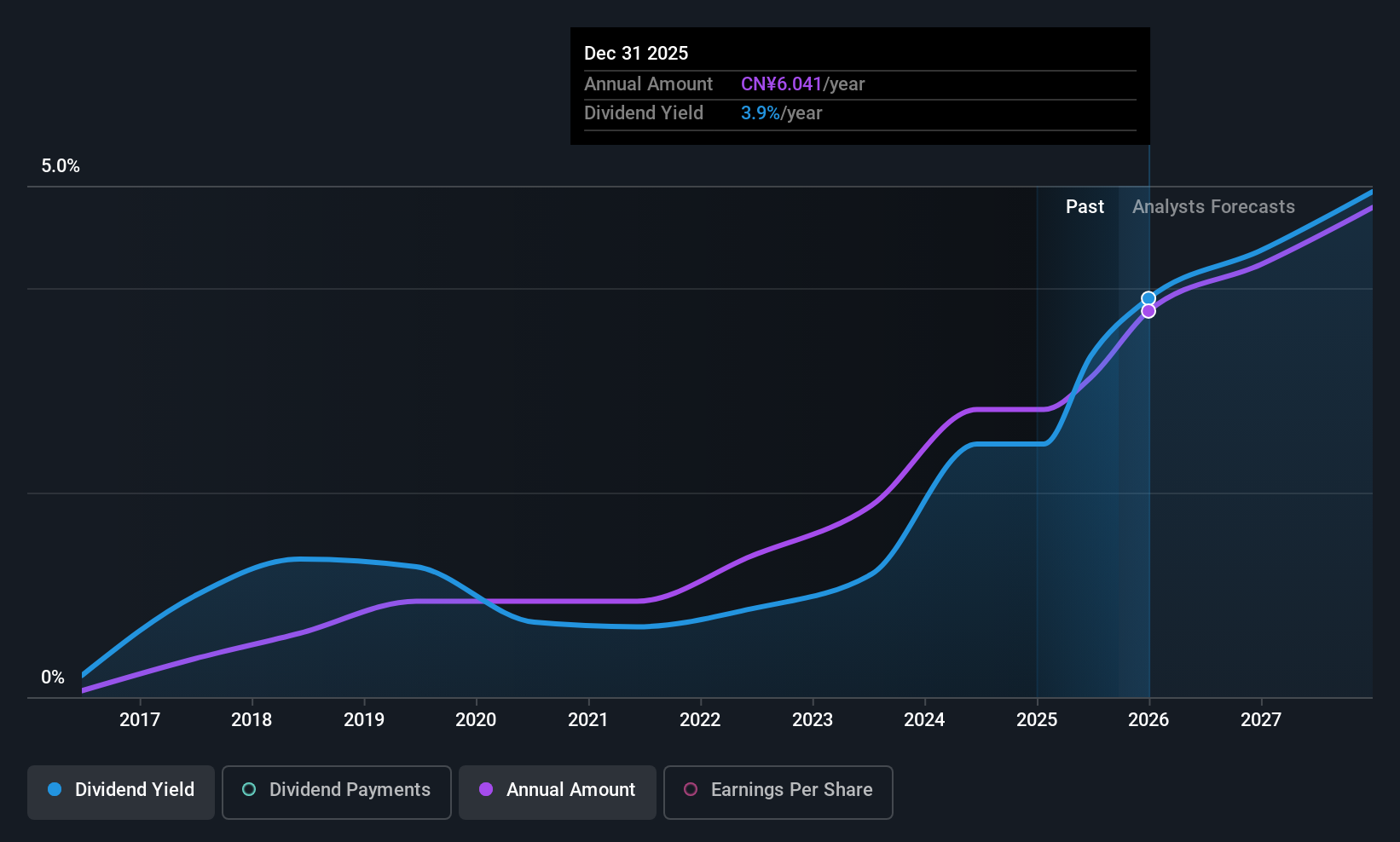Click the Analysts Forecasts region label

click(1213, 207)
